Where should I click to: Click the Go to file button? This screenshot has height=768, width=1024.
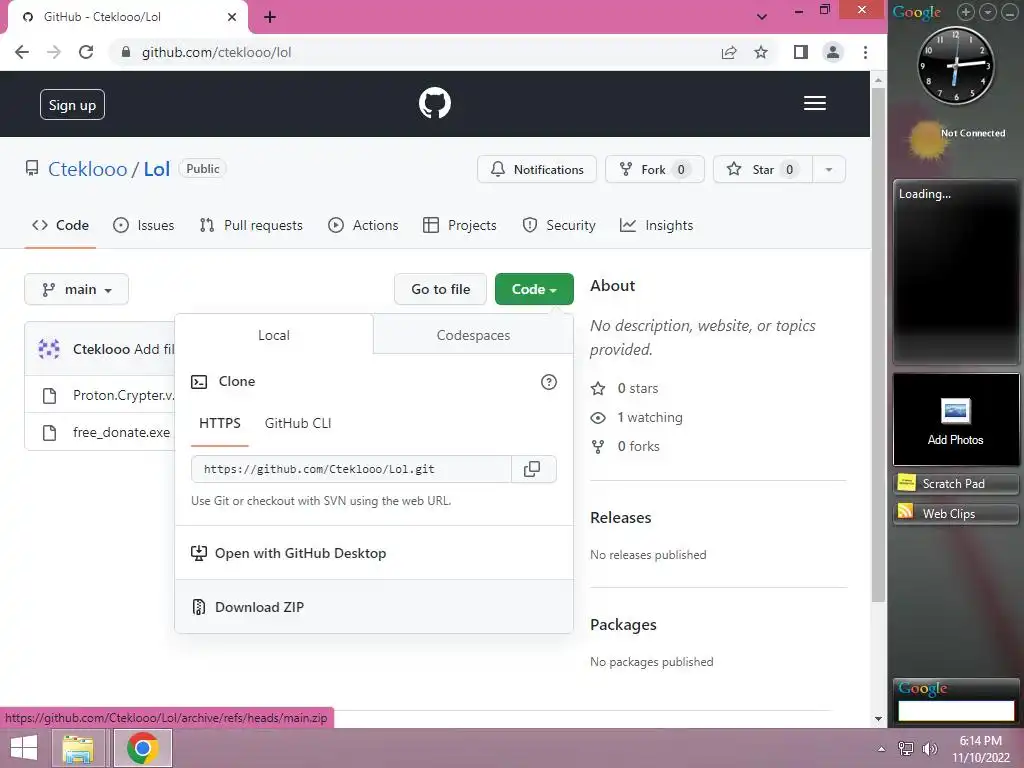[x=441, y=289]
